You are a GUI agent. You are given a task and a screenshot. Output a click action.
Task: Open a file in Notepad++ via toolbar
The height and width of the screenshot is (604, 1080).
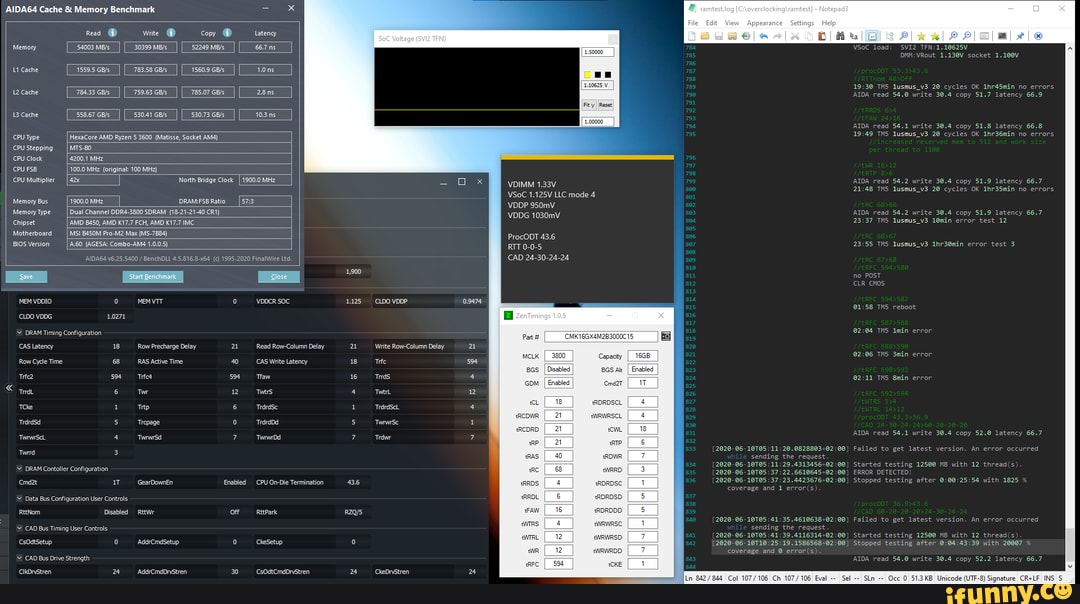pyautogui.click(x=705, y=35)
